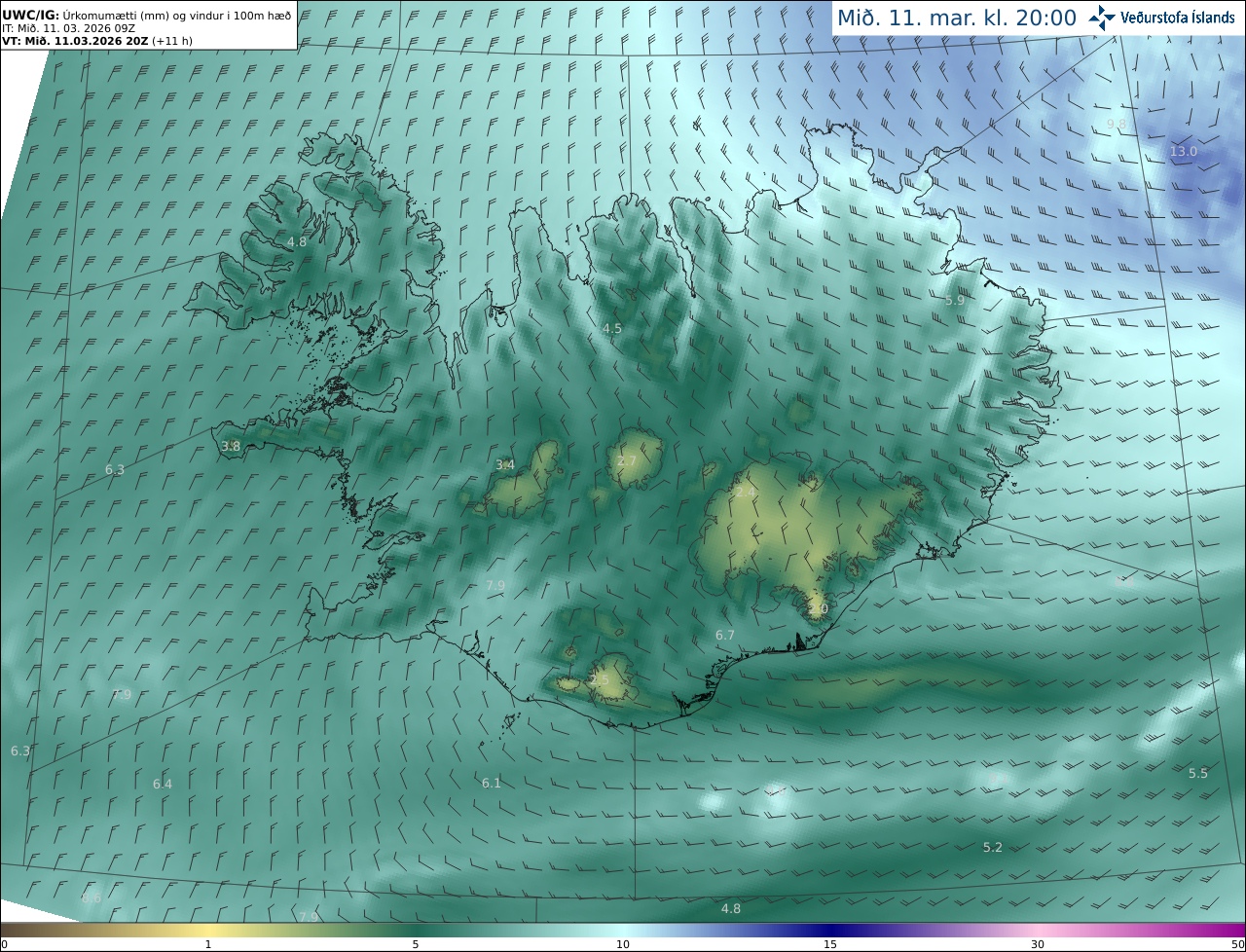
Task: Click the 15 tick on the color scale
Action: point(830,944)
